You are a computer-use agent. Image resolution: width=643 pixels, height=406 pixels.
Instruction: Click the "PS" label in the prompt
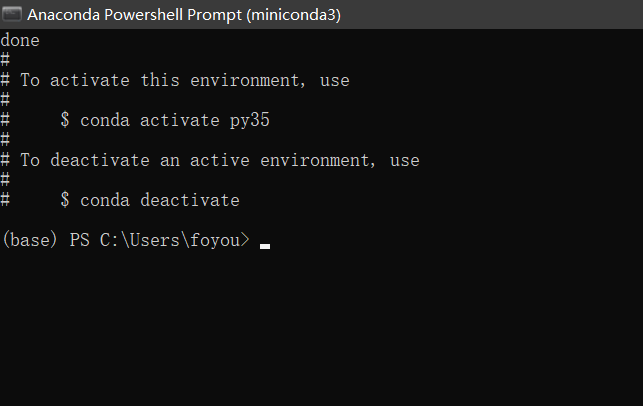(x=80, y=241)
